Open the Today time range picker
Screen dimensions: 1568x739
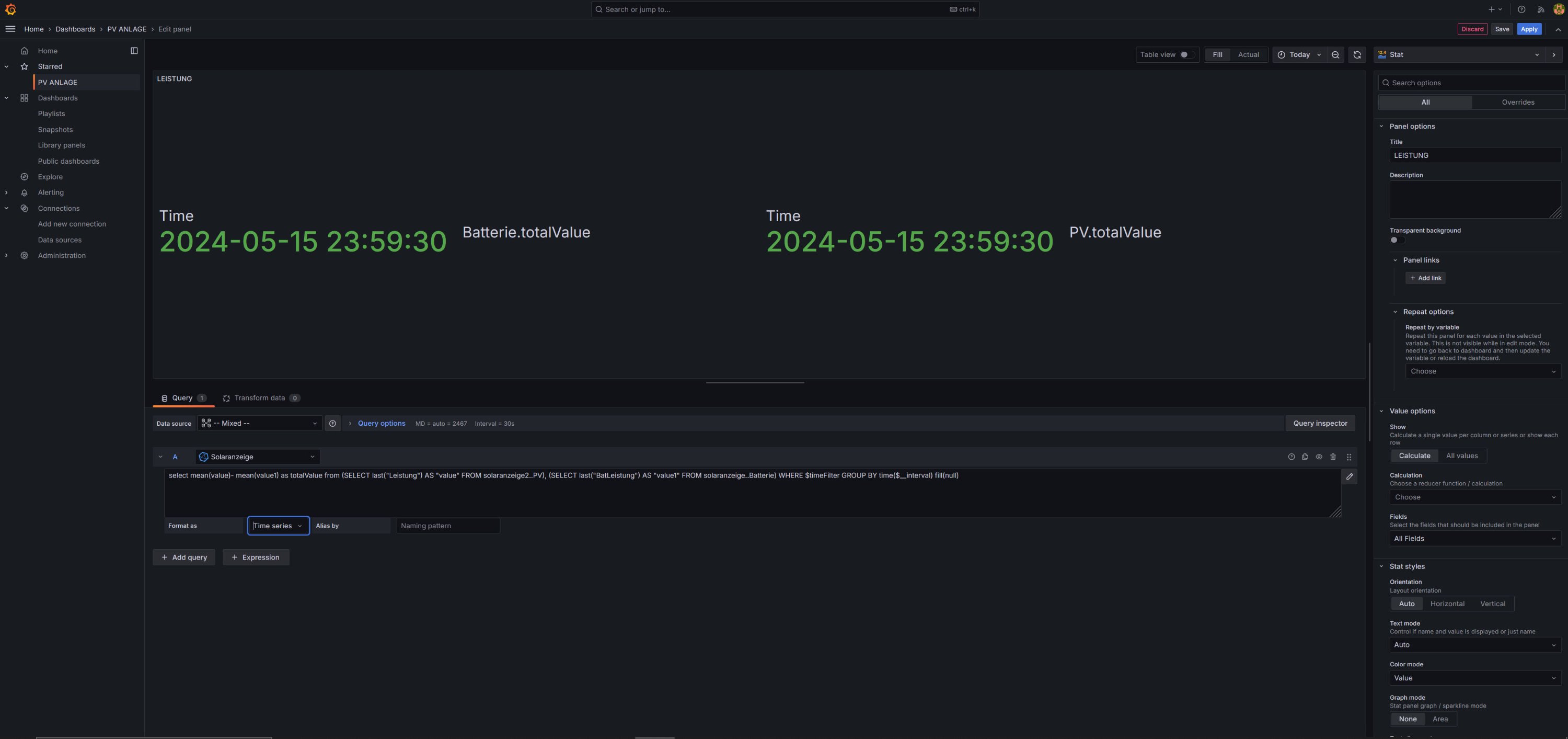tap(1299, 55)
